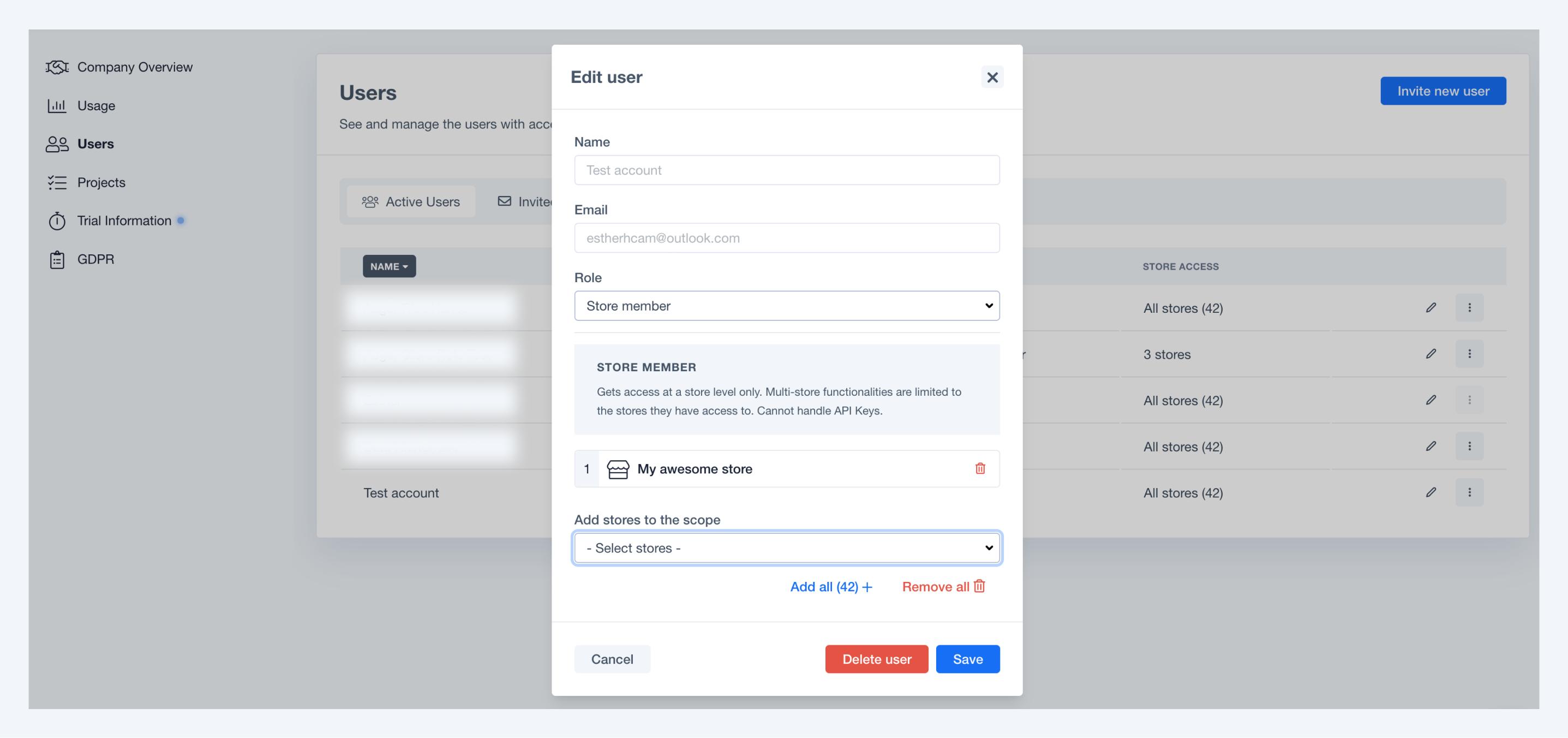Viewport: 1568px width, 738px height.
Task: Expand the Role dropdown to change role
Action: (786, 305)
